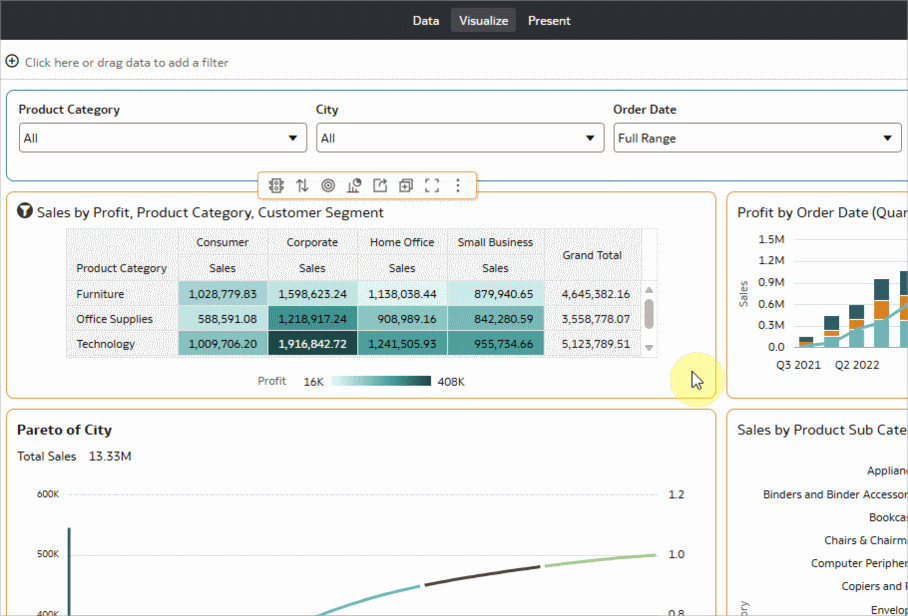The width and height of the screenshot is (908, 616).
Task: Switch to the Present tab
Action: point(549,20)
